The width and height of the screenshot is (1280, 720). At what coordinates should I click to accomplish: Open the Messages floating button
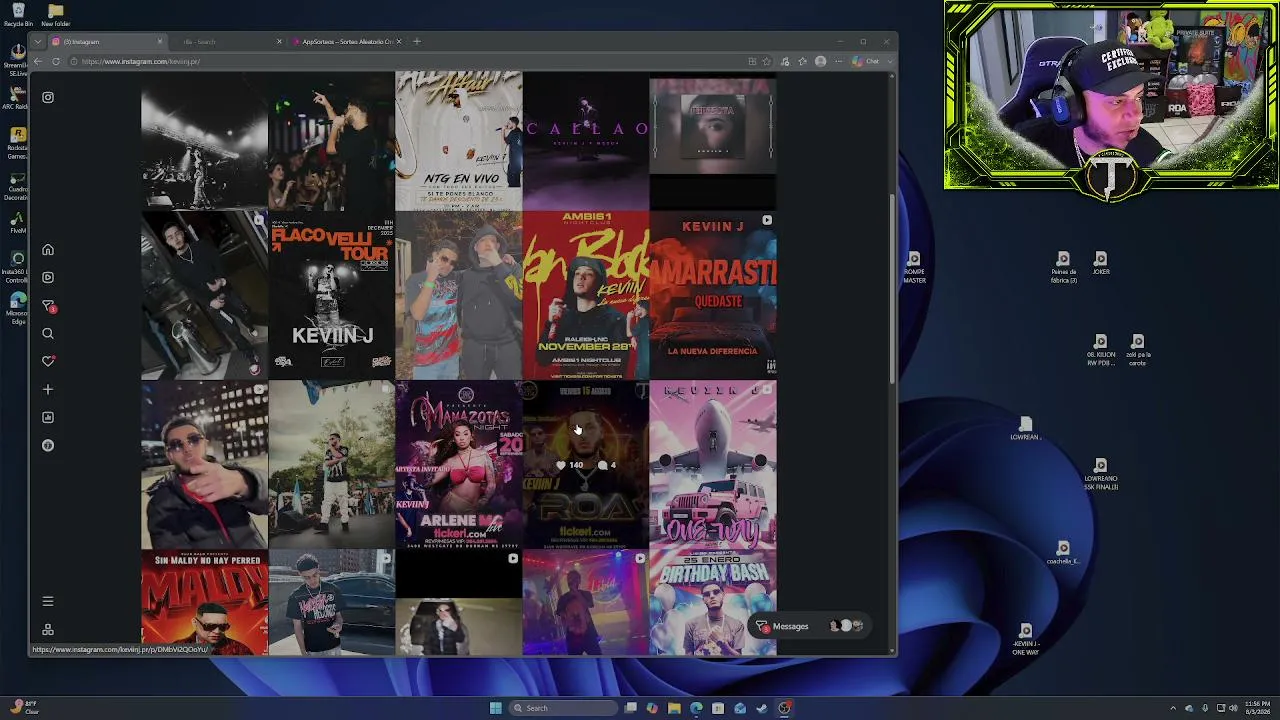point(809,626)
